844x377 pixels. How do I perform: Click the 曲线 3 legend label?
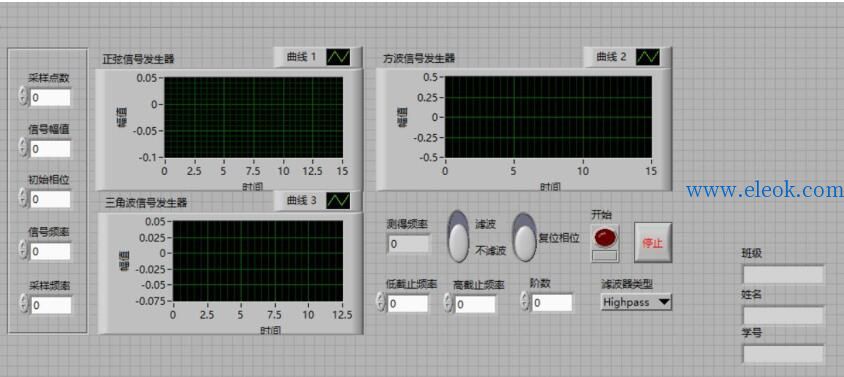point(301,201)
